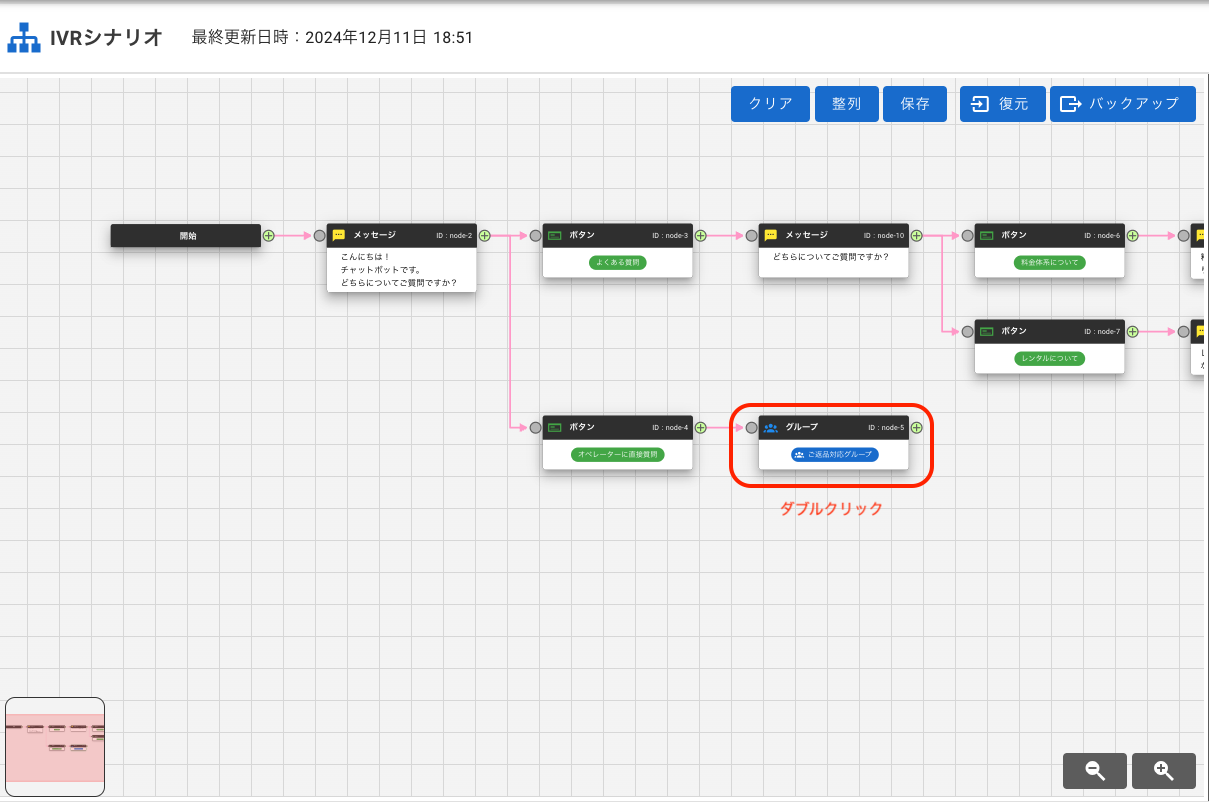Image resolution: width=1209 pixels, height=803 pixels.
Task: Zoom out with the magnifier minus button
Action: 1095,770
